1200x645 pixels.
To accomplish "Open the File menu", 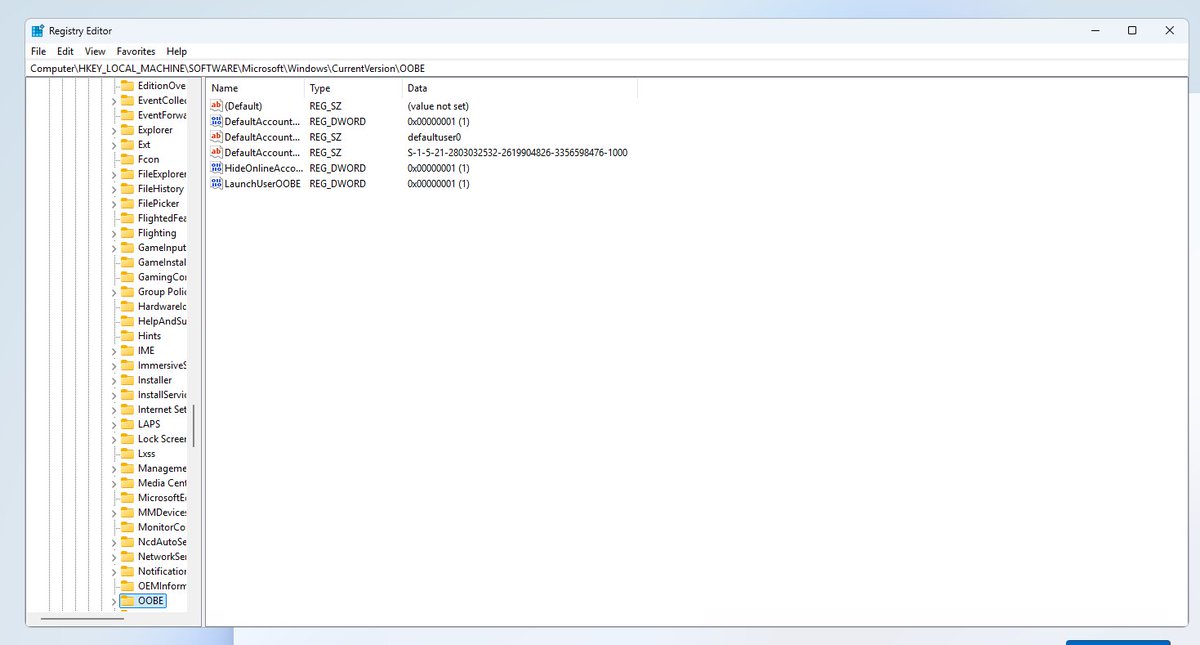I will click(38, 51).
